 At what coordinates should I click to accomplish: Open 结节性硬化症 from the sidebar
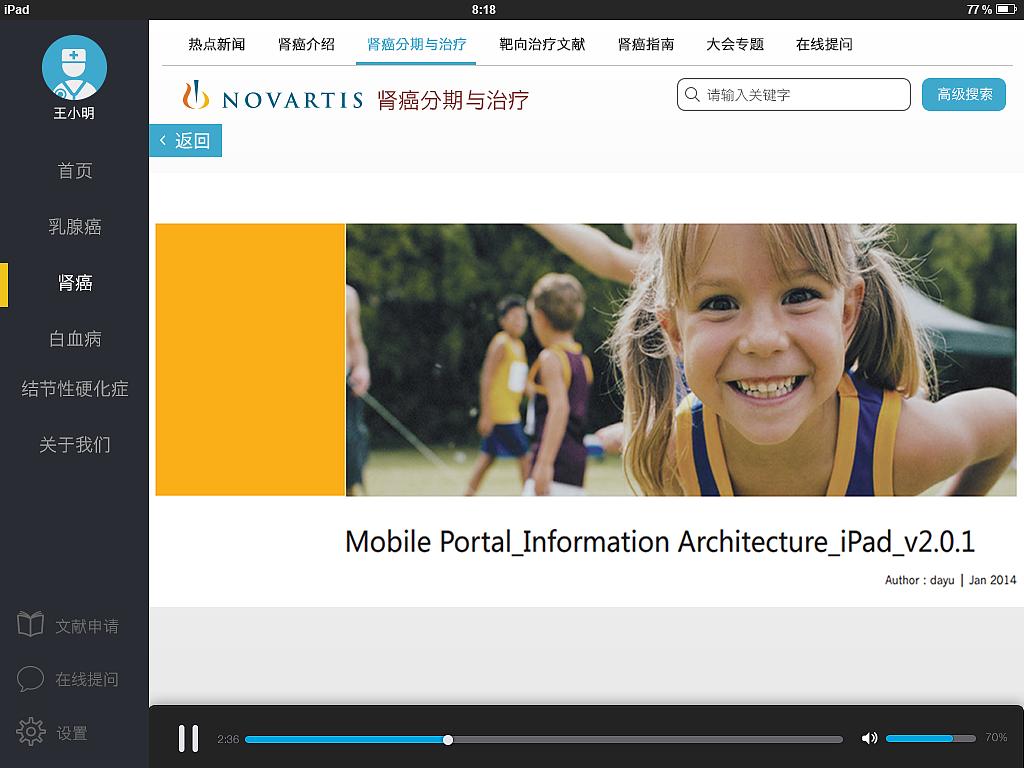pyautogui.click(x=74, y=389)
